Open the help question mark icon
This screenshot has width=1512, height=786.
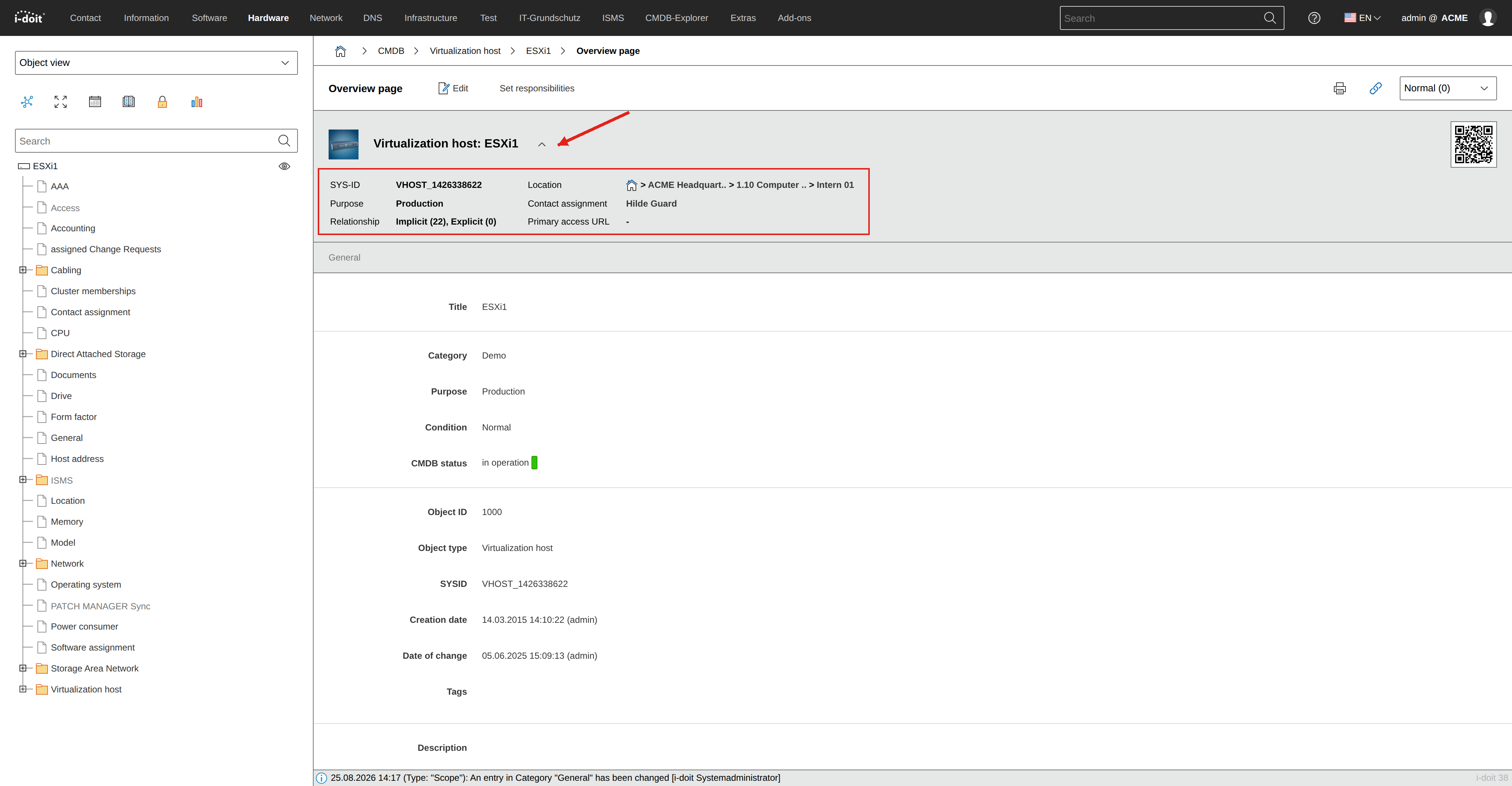[1314, 18]
